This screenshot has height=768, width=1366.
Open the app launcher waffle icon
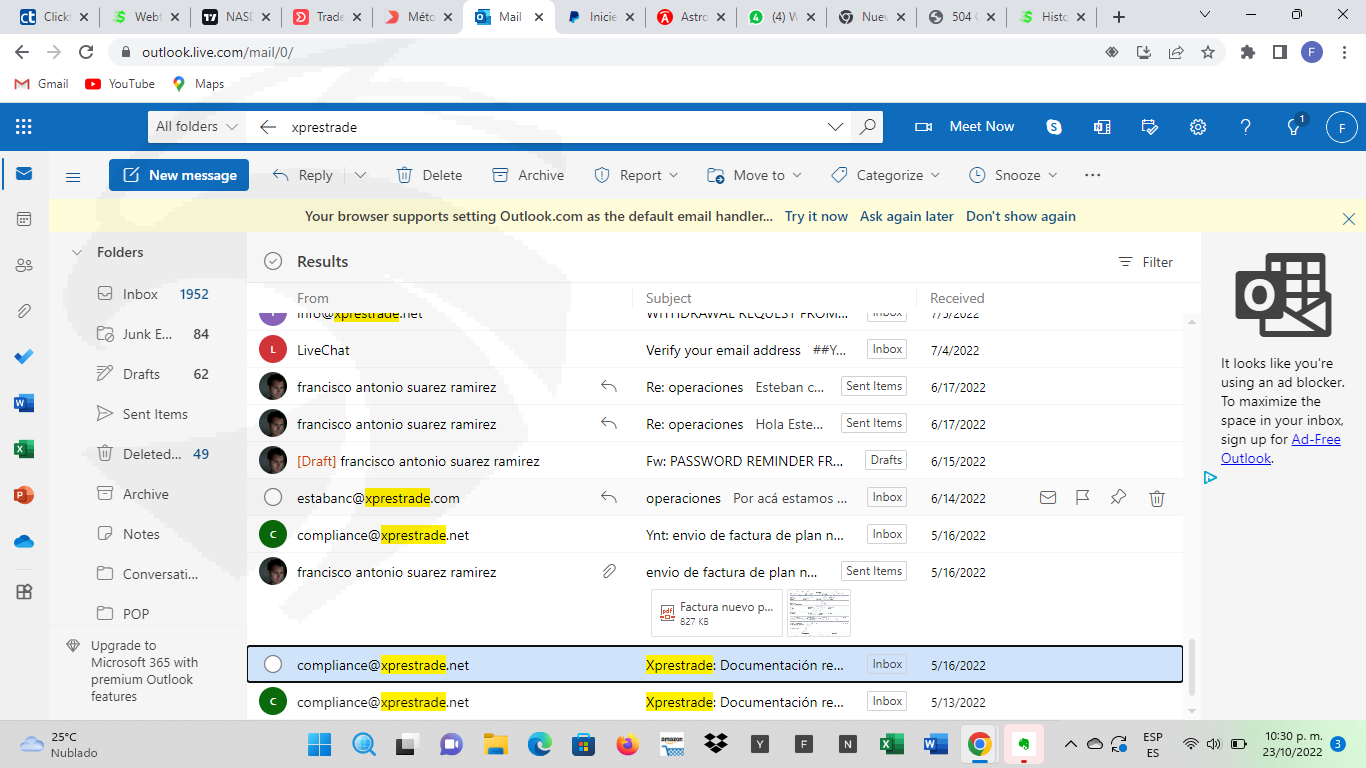coord(24,127)
